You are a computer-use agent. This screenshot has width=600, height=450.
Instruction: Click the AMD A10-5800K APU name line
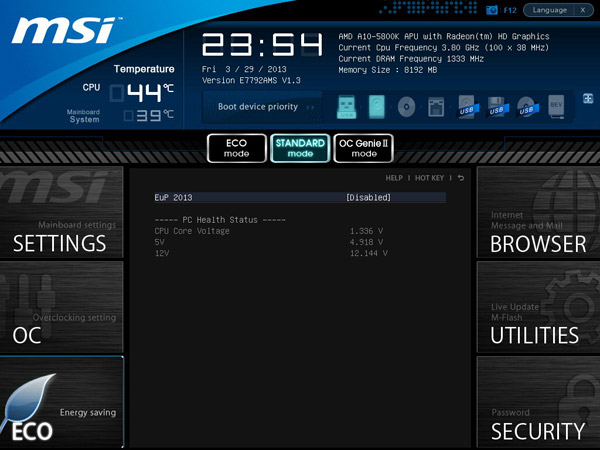[x=443, y=36]
